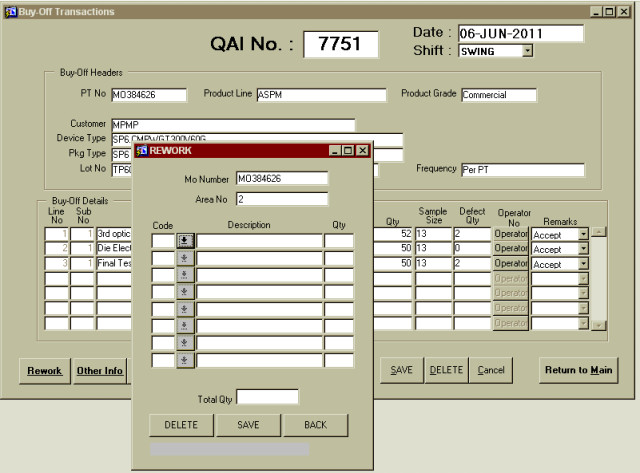Expand the Remarks dropdown for line 3
This screenshot has width=640, height=473.
(x=583, y=264)
